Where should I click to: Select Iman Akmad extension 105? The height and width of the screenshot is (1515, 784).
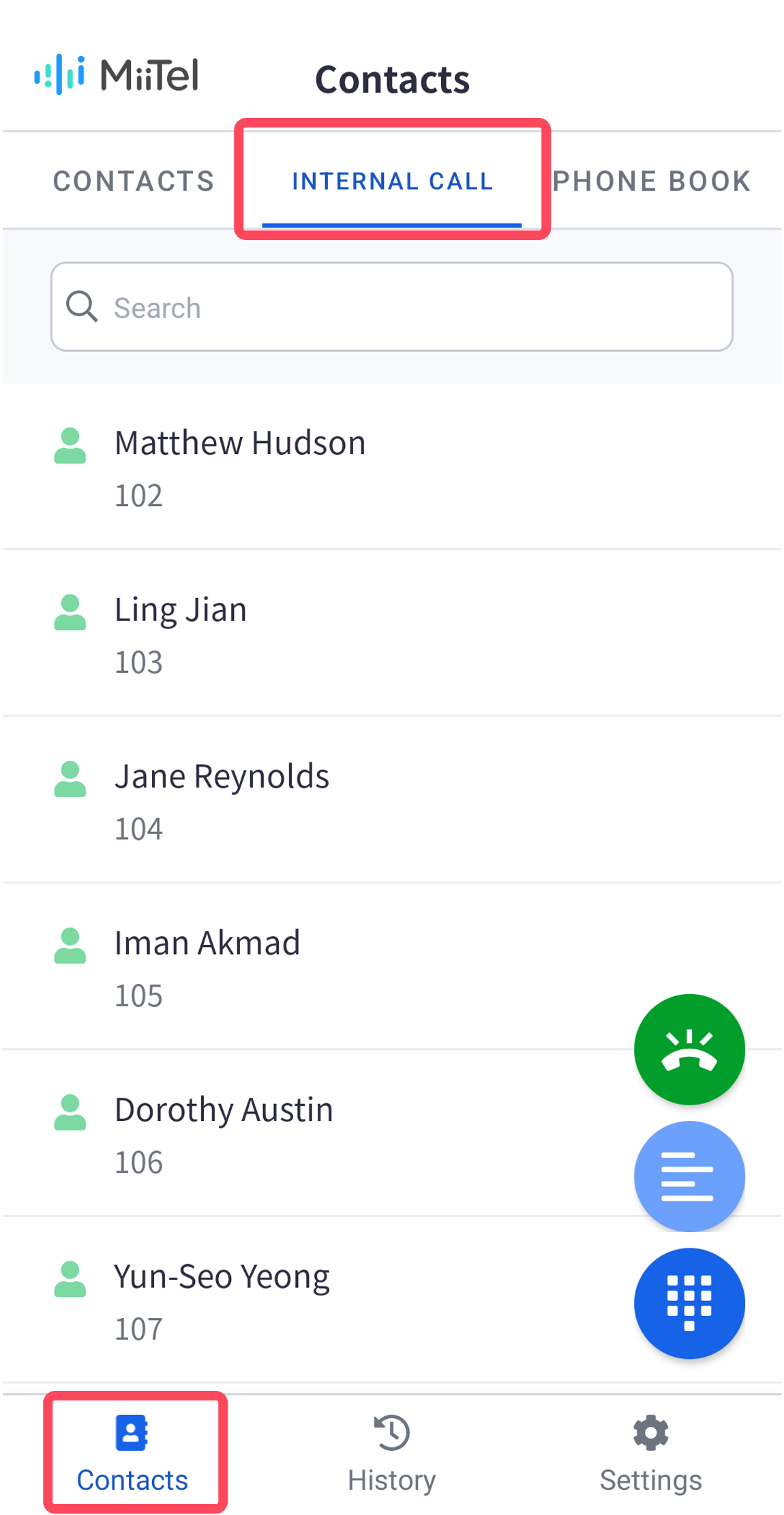tap(392, 966)
